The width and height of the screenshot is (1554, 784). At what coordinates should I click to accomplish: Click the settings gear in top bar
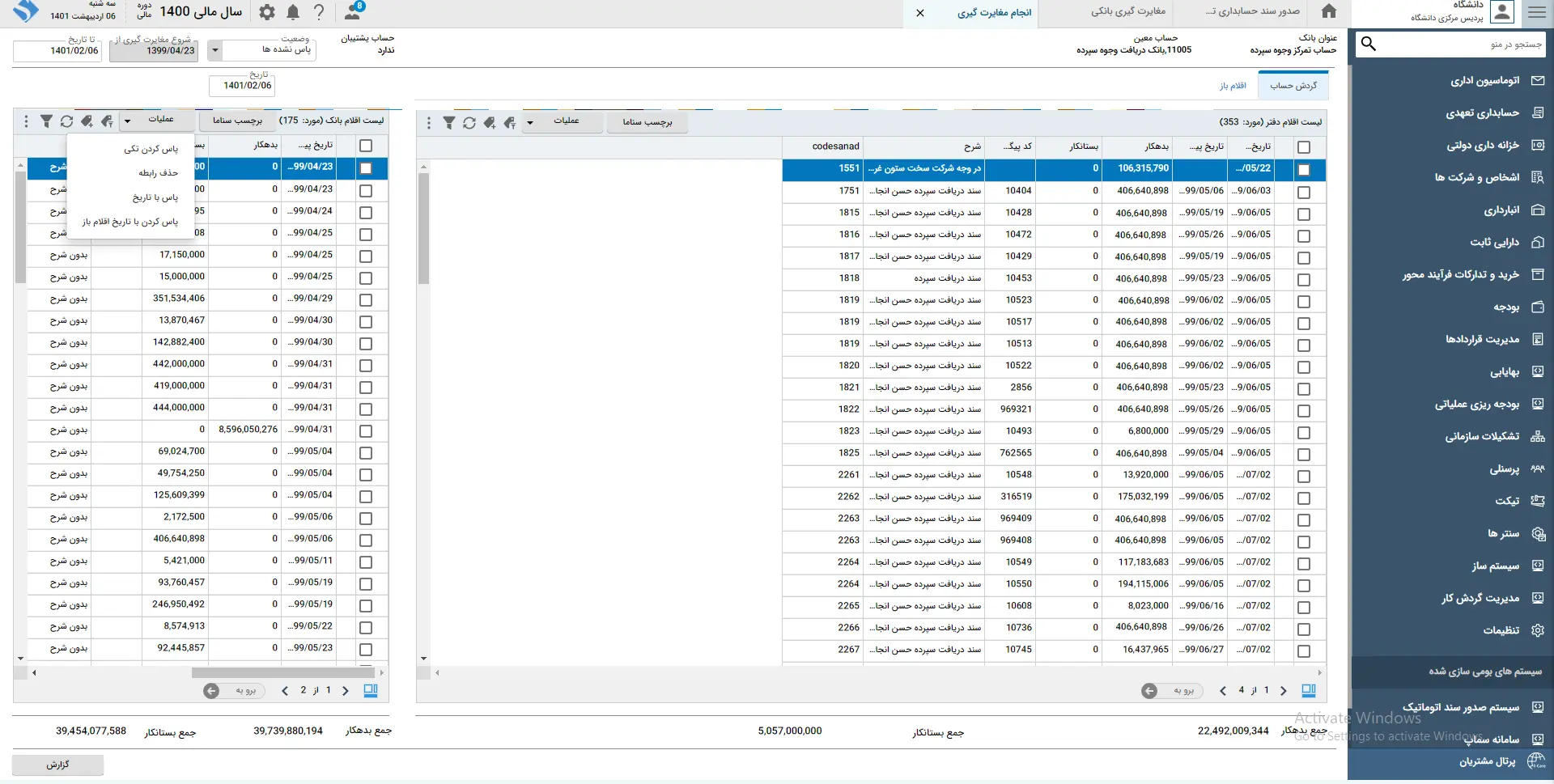[x=267, y=12]
